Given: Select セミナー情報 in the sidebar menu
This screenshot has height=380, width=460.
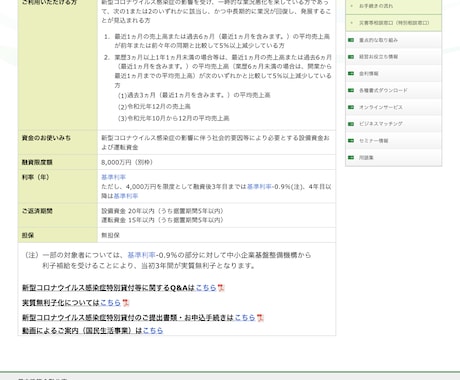Looking at the screenshot, I should coord(394,141).
